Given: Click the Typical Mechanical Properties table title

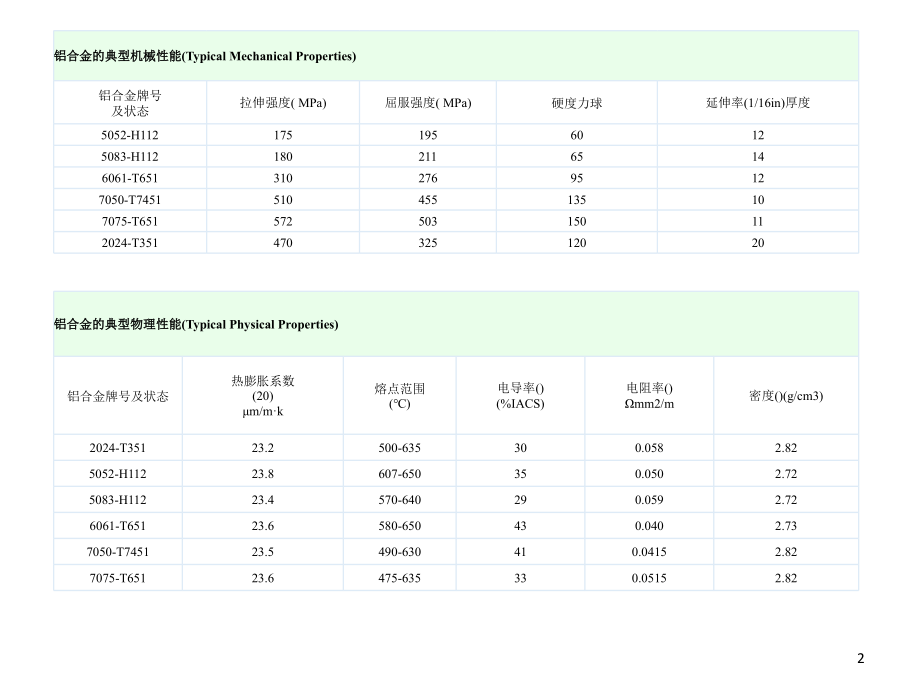Looking at the screenshot, I should pyautogui.click(x=205, y=57).
